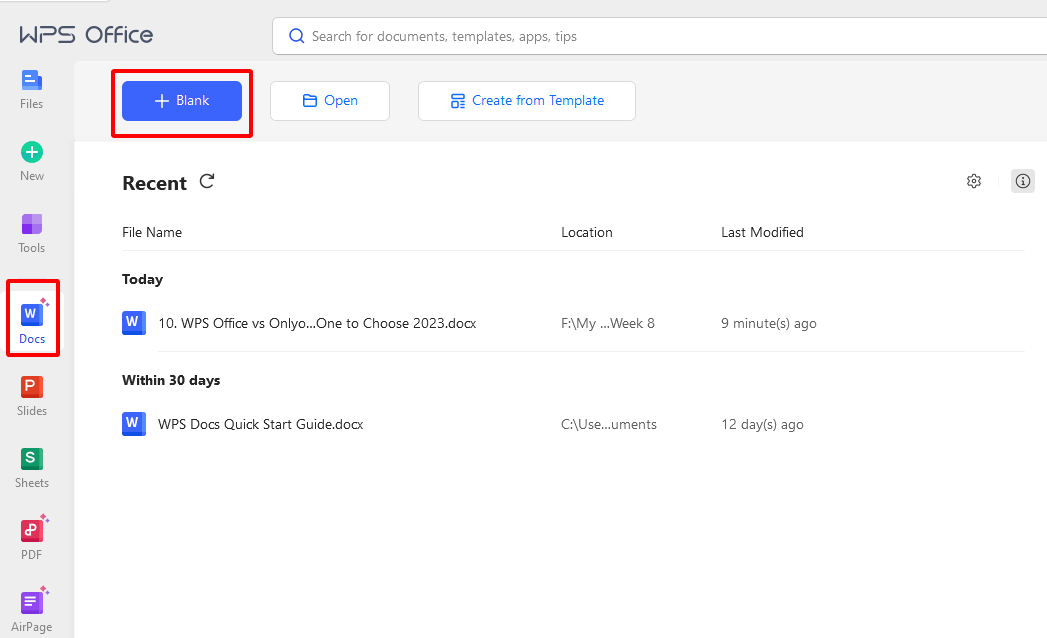The width and height of the screenshot is (1047, 638).
Task: Click Create from Template button
Action: (x=527, y=101)
